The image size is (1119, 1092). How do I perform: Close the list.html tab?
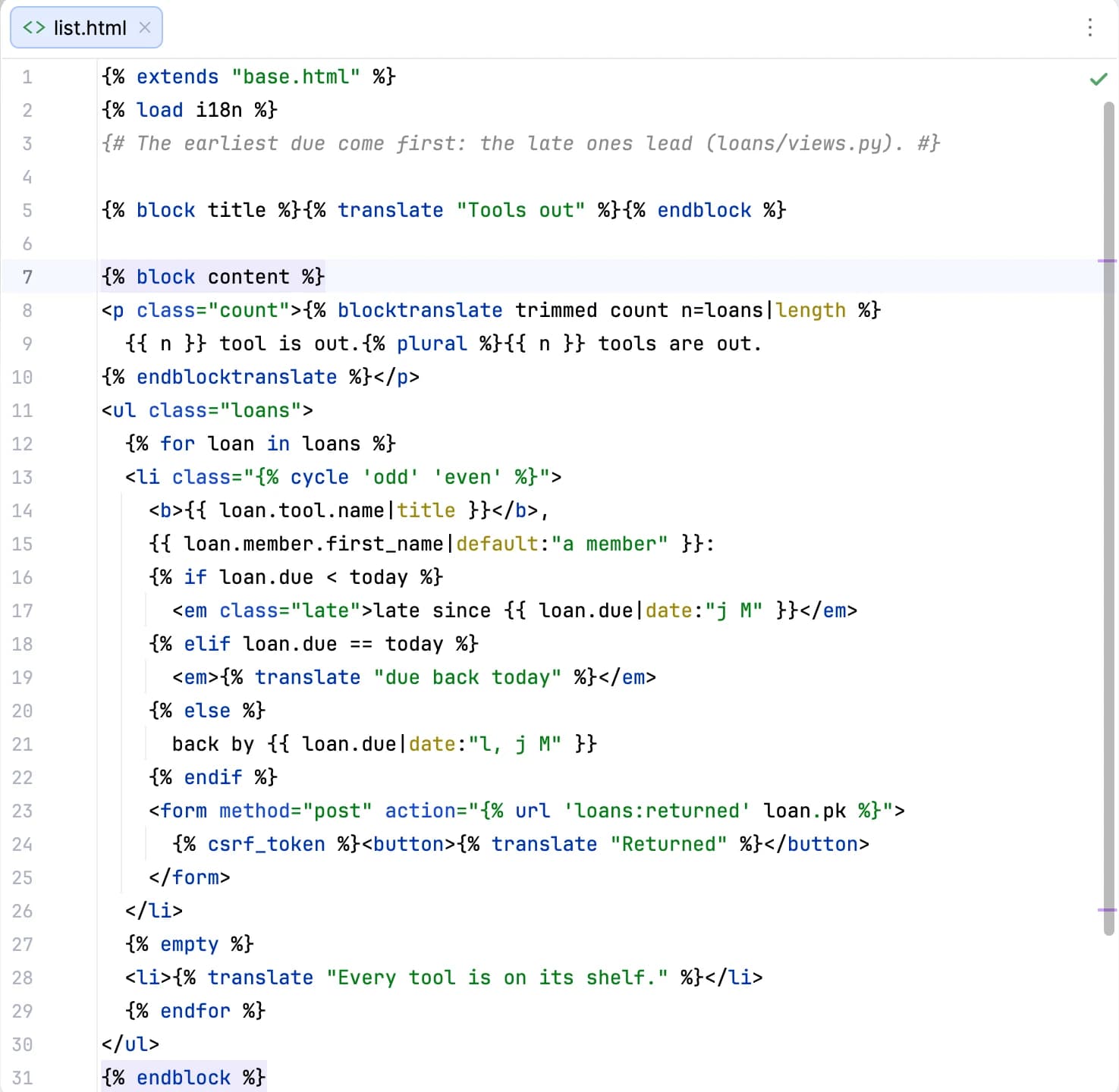(x=145, y=28)
